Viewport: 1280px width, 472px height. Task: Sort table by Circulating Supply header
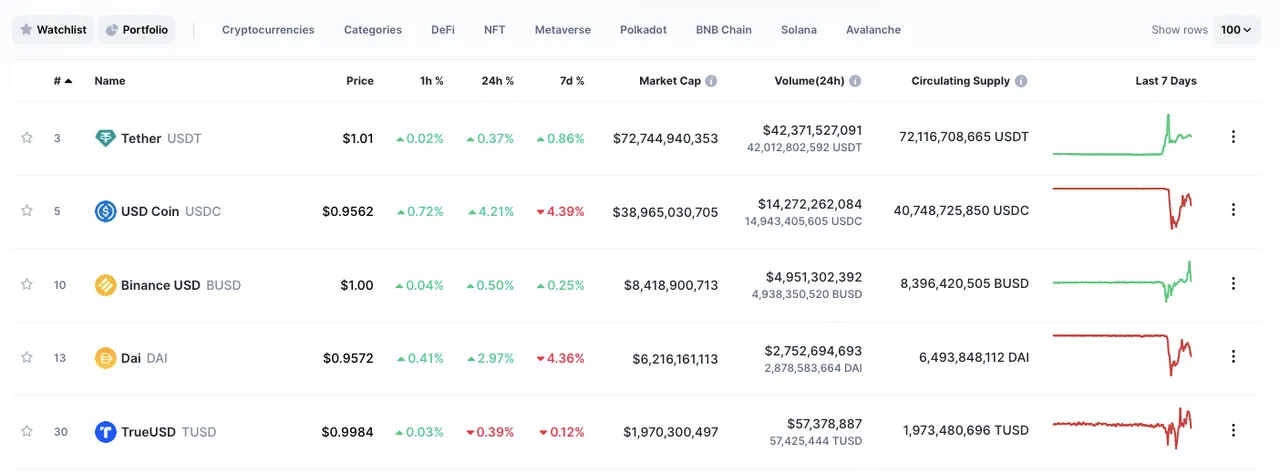[x=961, y=81]
